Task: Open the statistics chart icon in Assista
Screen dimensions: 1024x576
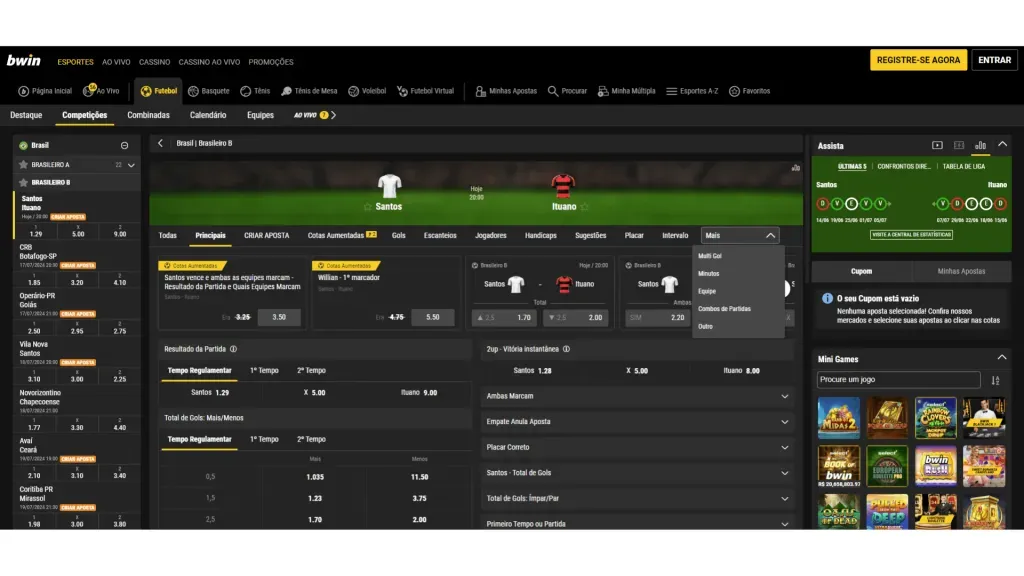Action: 979,144
